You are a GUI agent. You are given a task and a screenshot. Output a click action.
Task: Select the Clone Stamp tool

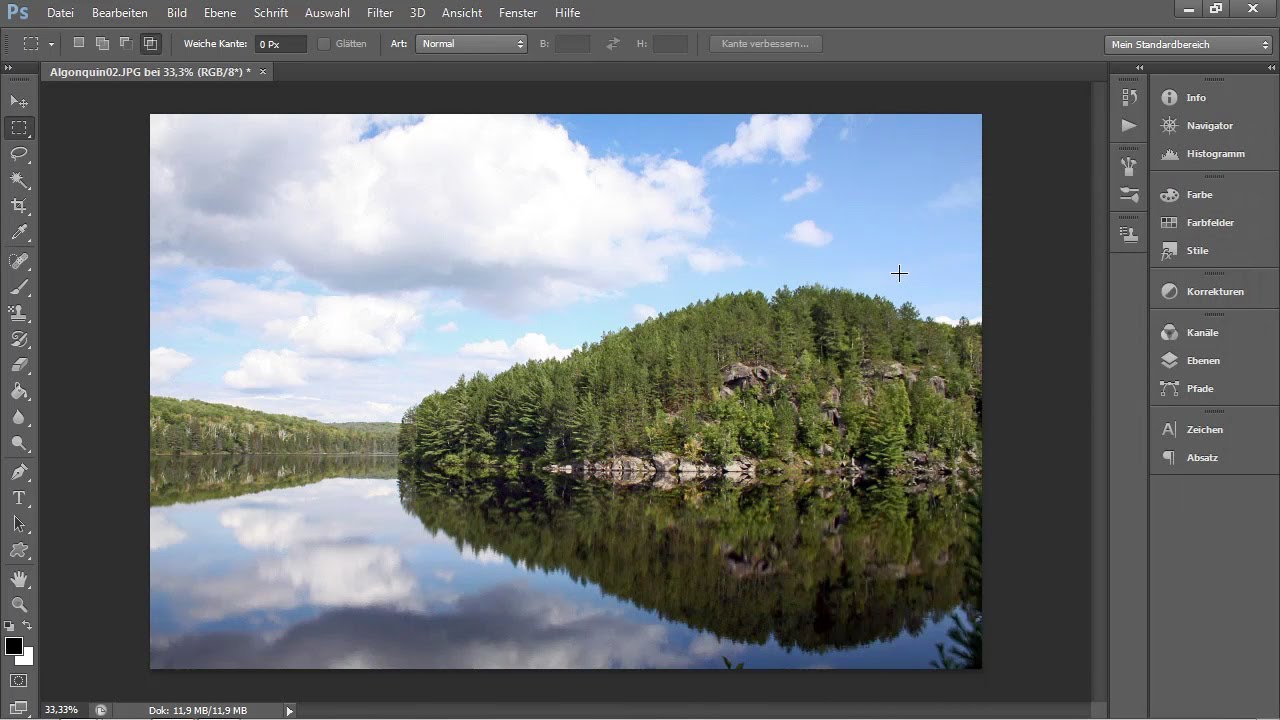(x=19, y=313)
